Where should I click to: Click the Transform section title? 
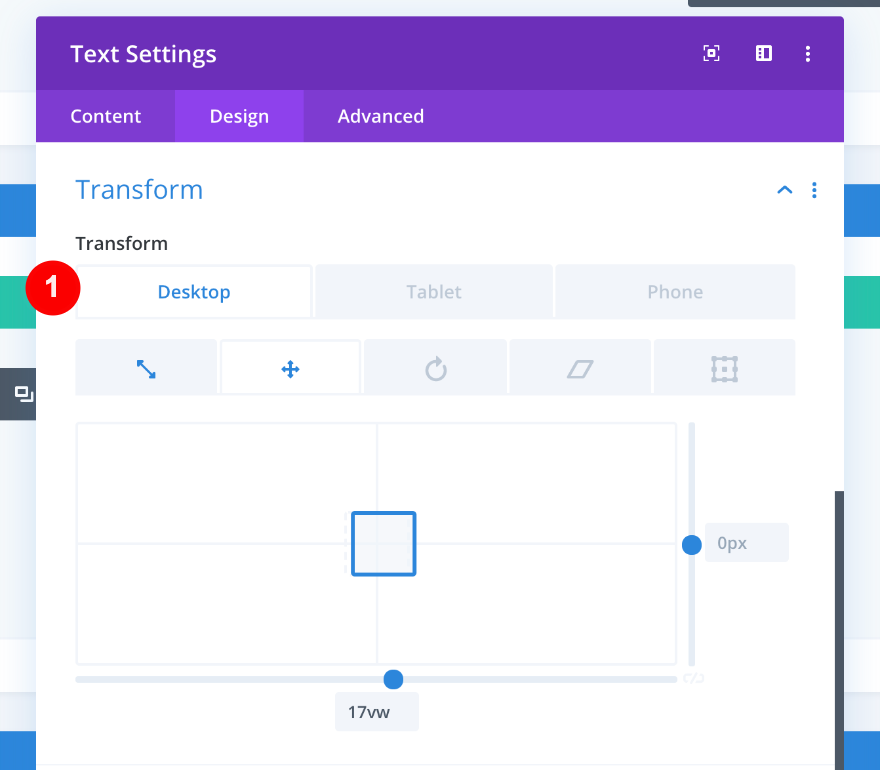click(x=139, y=190)
